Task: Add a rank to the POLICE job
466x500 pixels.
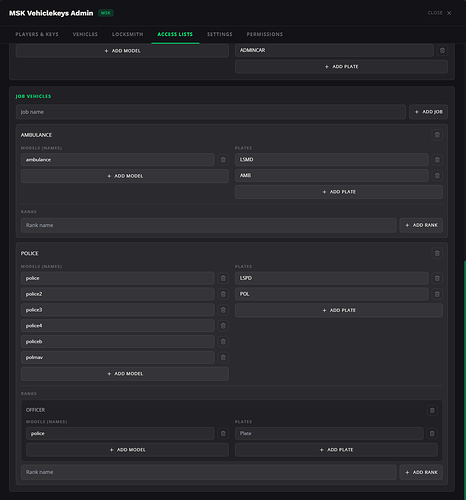Action: [x=421, y=472]
